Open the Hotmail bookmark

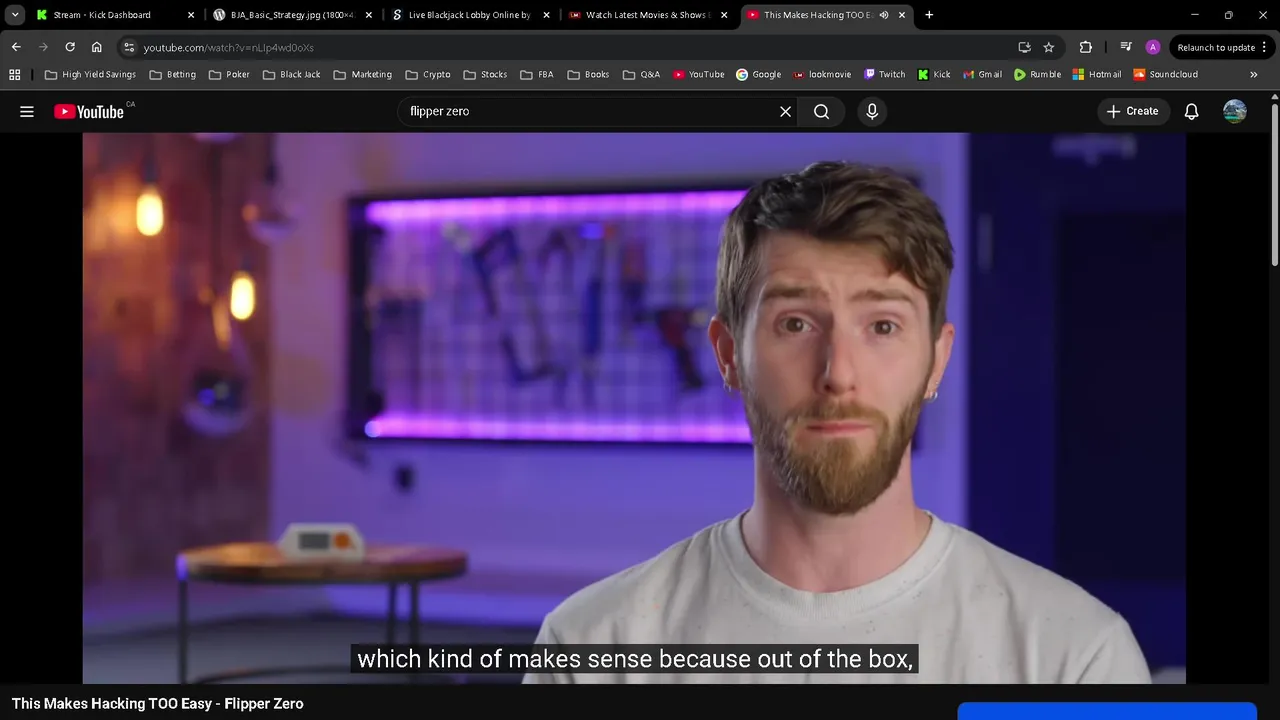coord(1097,74)
